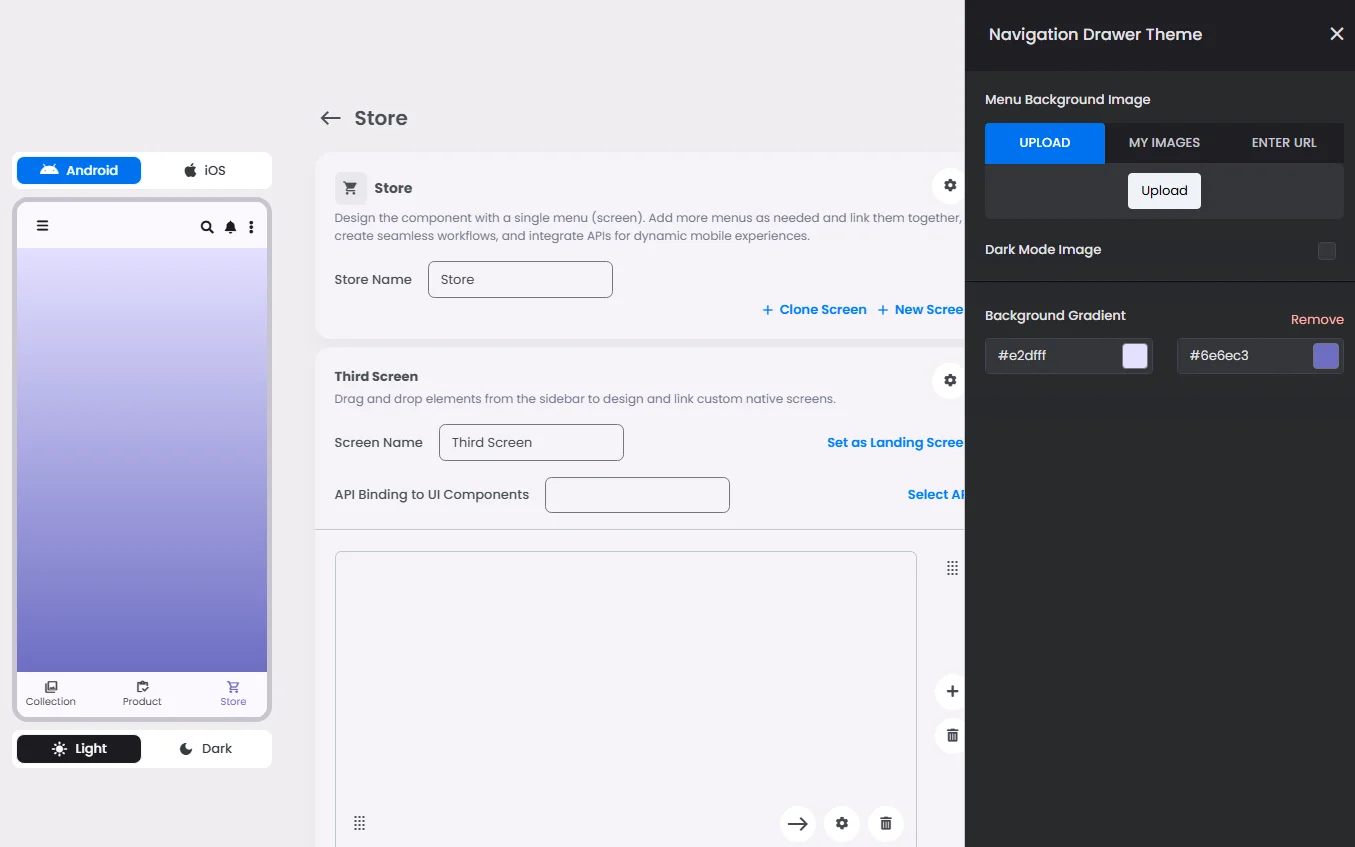Click the back arrow beside Store heading
Screen dimensions: 1355x847
click(330, 118)
